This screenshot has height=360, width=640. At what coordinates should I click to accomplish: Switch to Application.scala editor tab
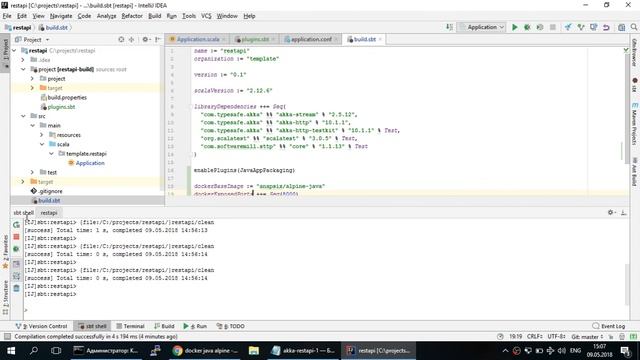click(x=197, y=40)
